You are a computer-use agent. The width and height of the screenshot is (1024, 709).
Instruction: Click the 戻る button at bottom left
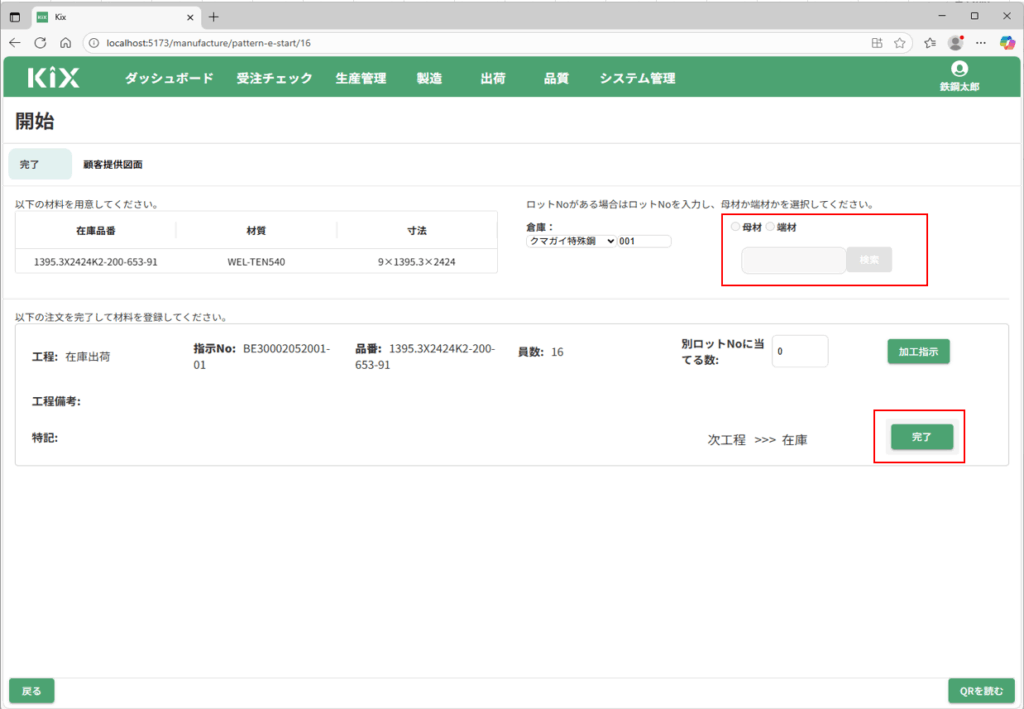click(32, 691)
